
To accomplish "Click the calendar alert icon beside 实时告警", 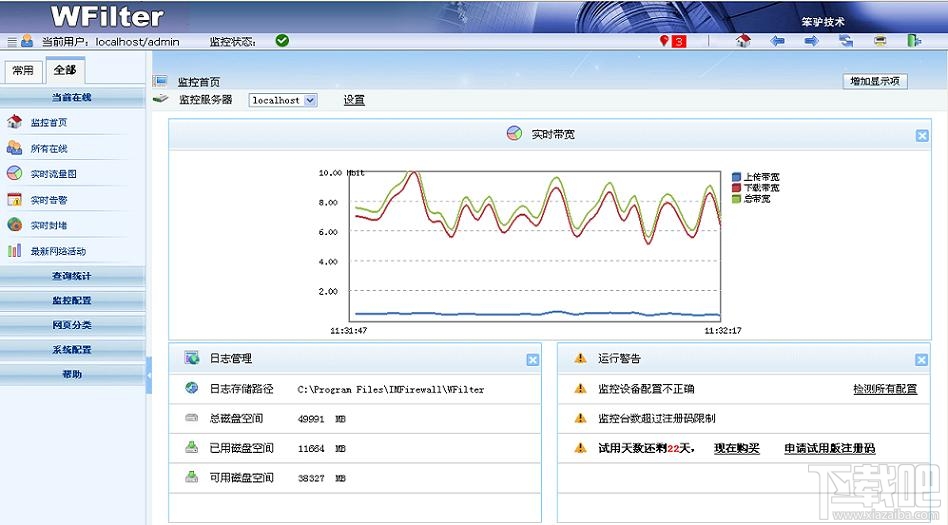I will [15, 199].
